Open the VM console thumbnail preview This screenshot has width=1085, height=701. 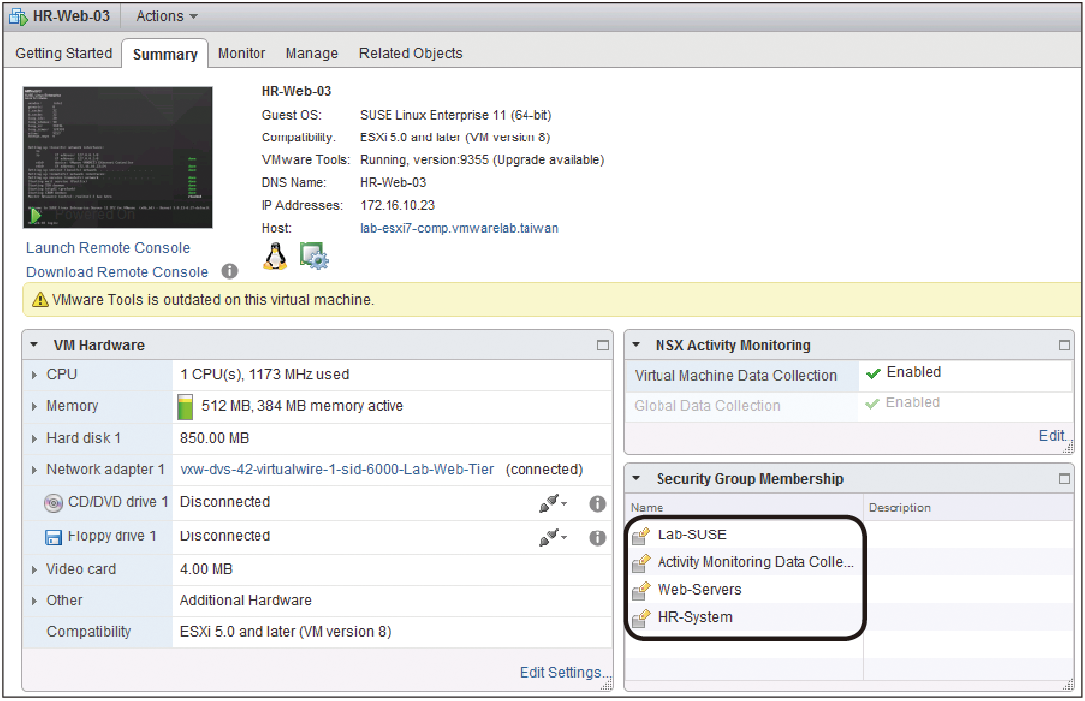[118, 157]
